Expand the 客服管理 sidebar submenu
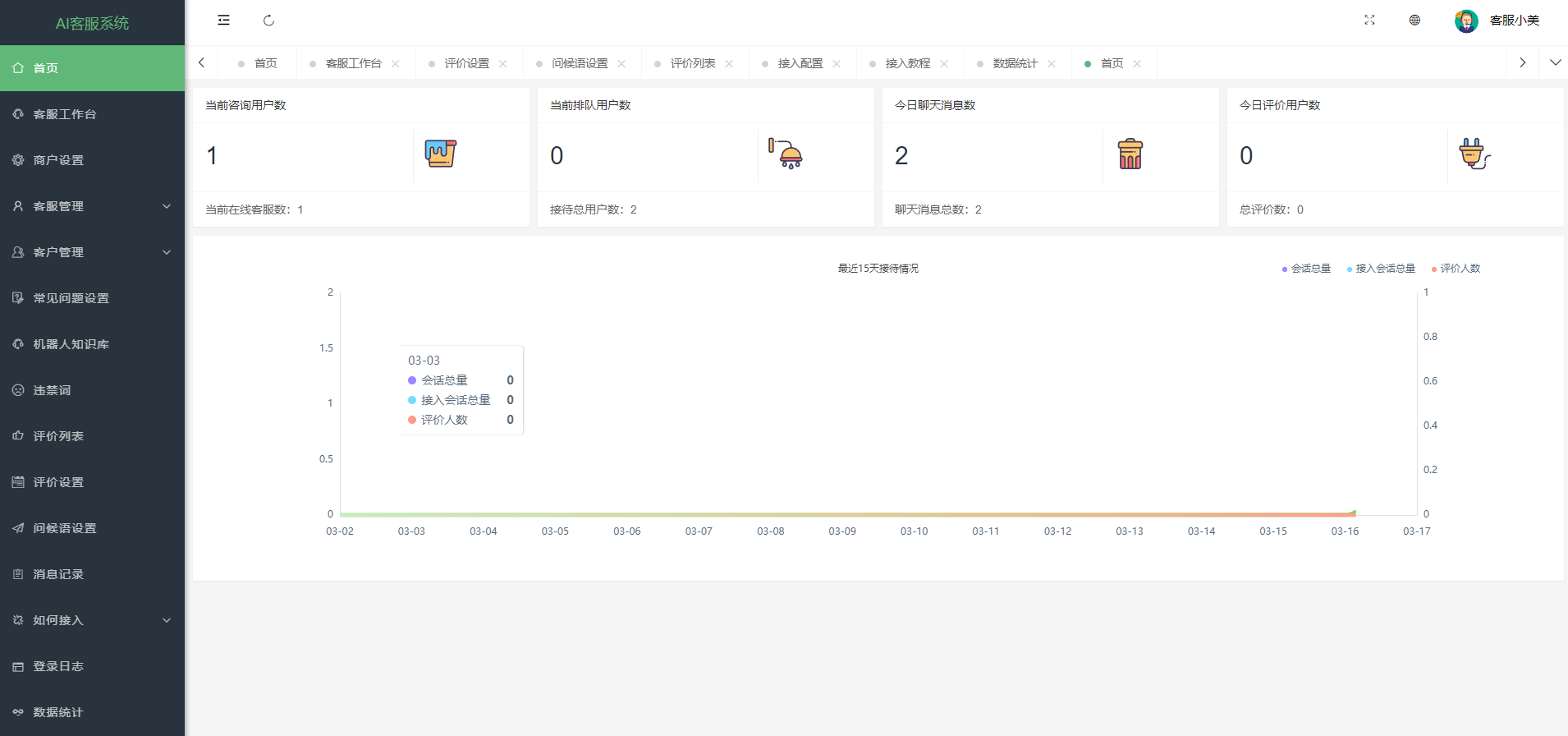1568x736 pixels. (x=92, y=206)
